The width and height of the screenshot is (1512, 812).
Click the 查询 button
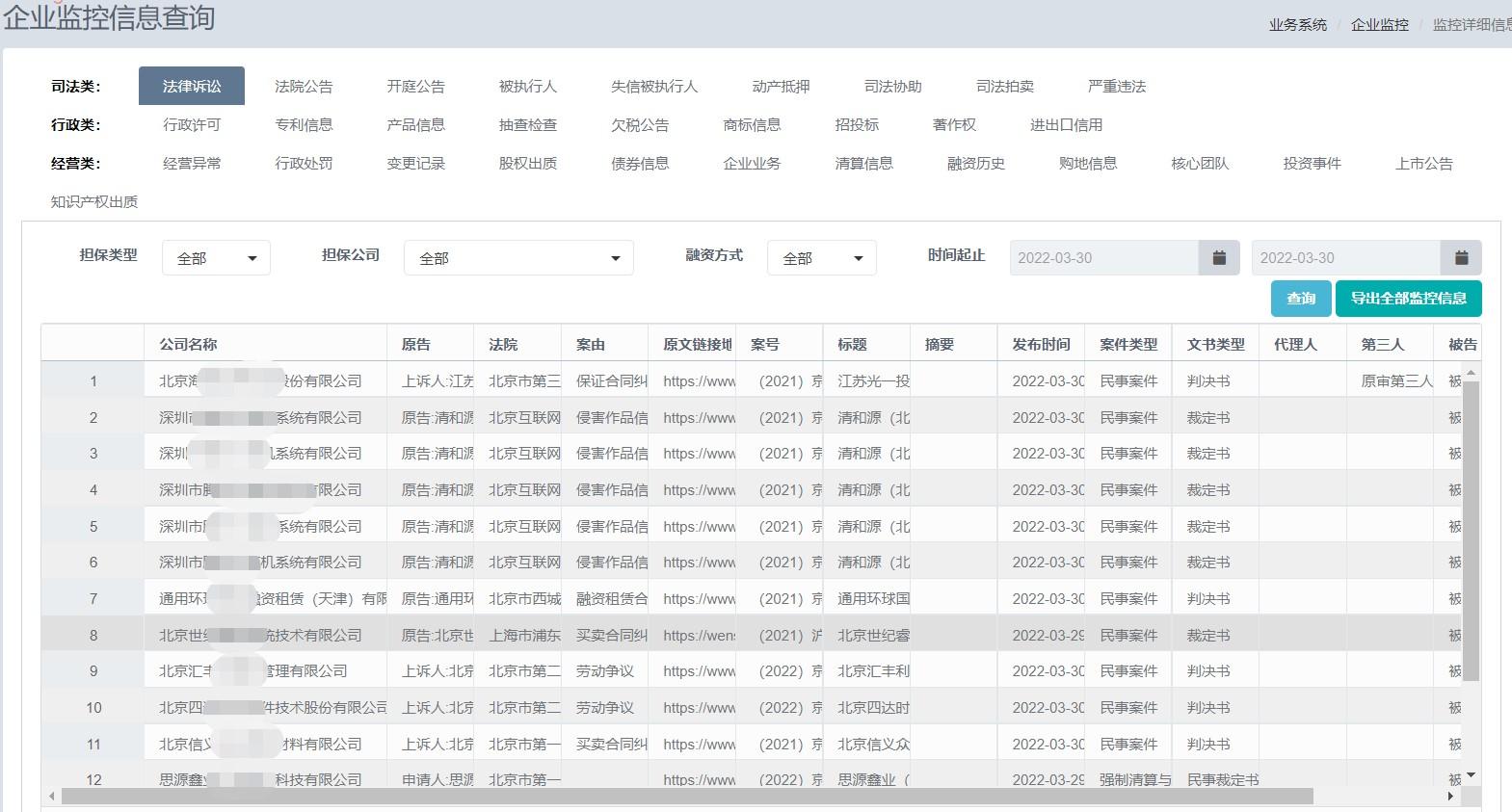tap(1301, 299)
